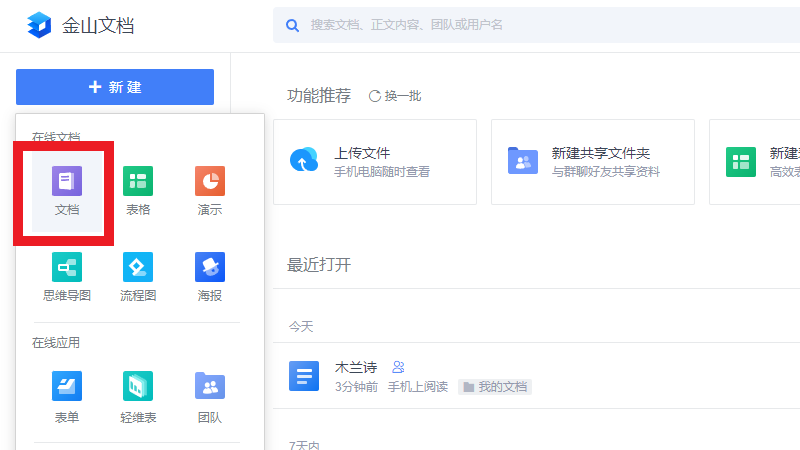Click the search magnifier icon
This screenshot has height=450, width=800.
coord(292,25)
